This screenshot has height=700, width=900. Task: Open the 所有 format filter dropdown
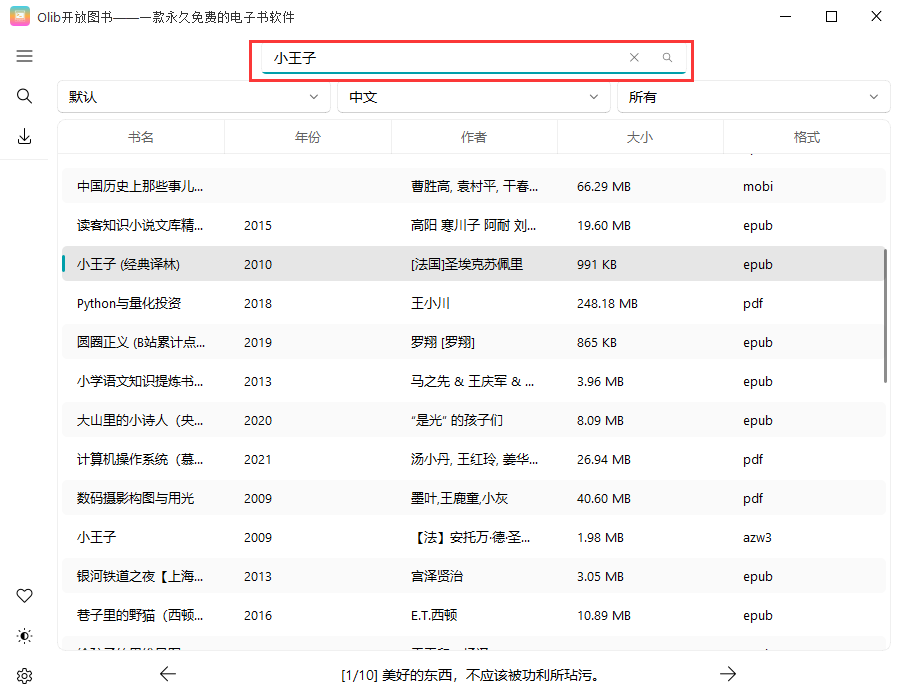(753, 97)
